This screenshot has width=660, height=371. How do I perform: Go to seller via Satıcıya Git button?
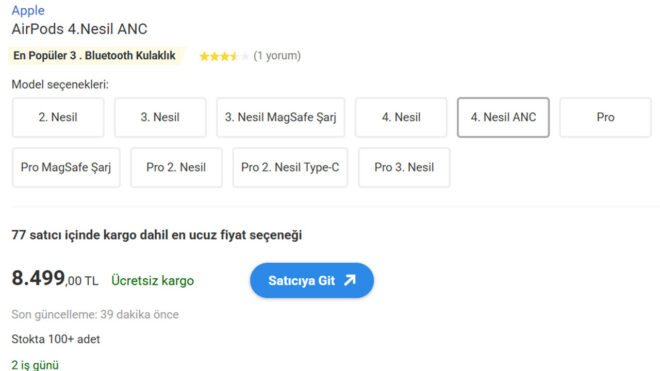coord(312,280)
